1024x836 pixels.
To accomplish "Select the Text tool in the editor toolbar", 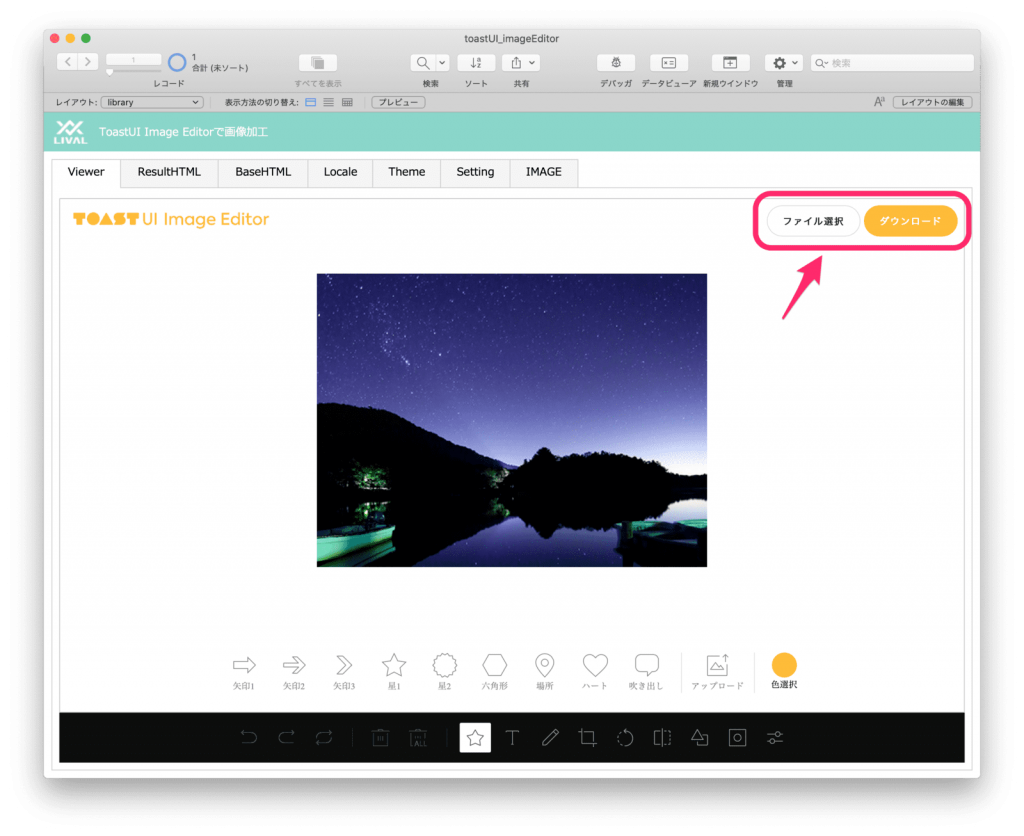I will (512, 738).
